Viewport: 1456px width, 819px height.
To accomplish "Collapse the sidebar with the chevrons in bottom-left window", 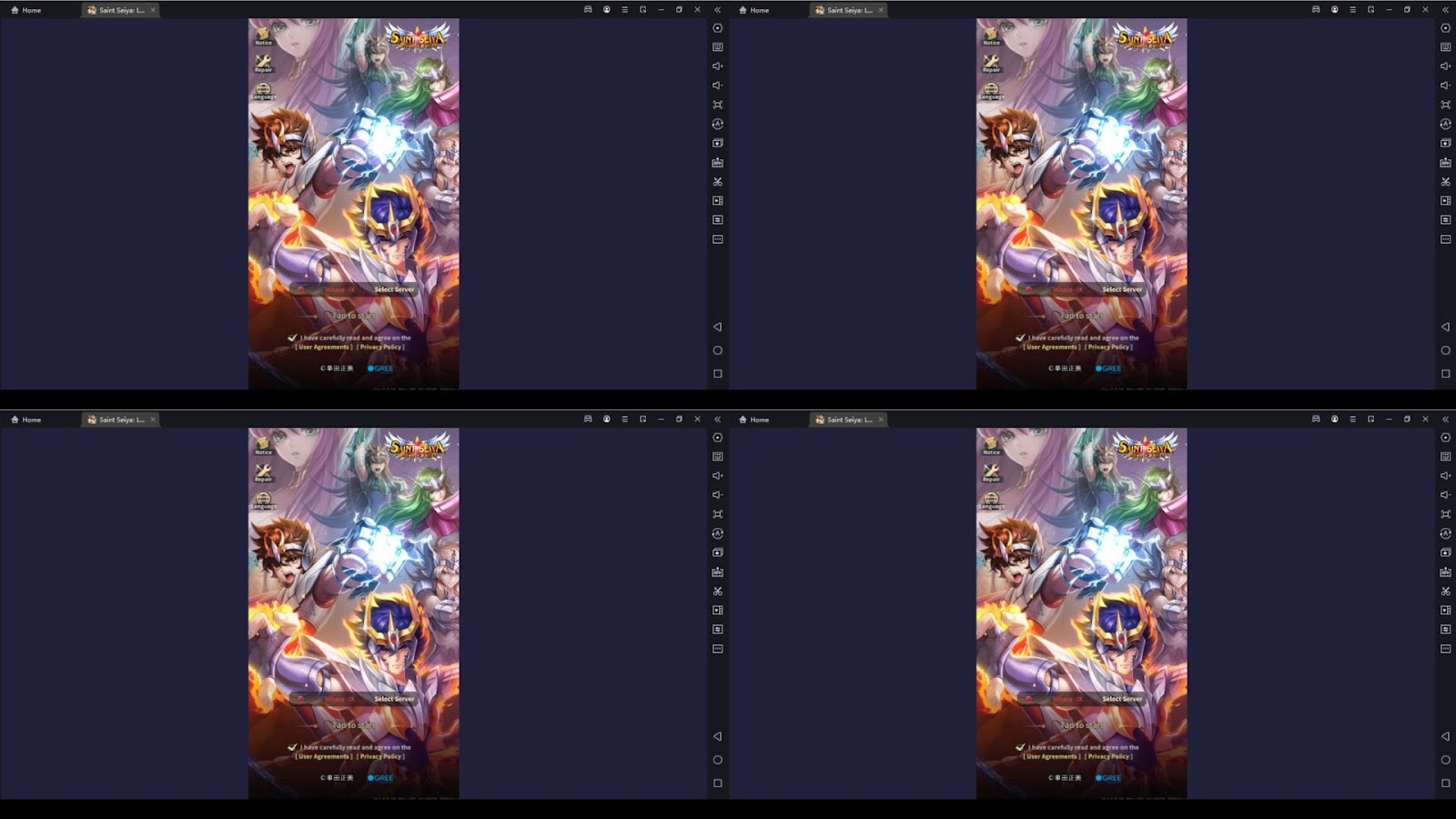I will pos(718,420).
